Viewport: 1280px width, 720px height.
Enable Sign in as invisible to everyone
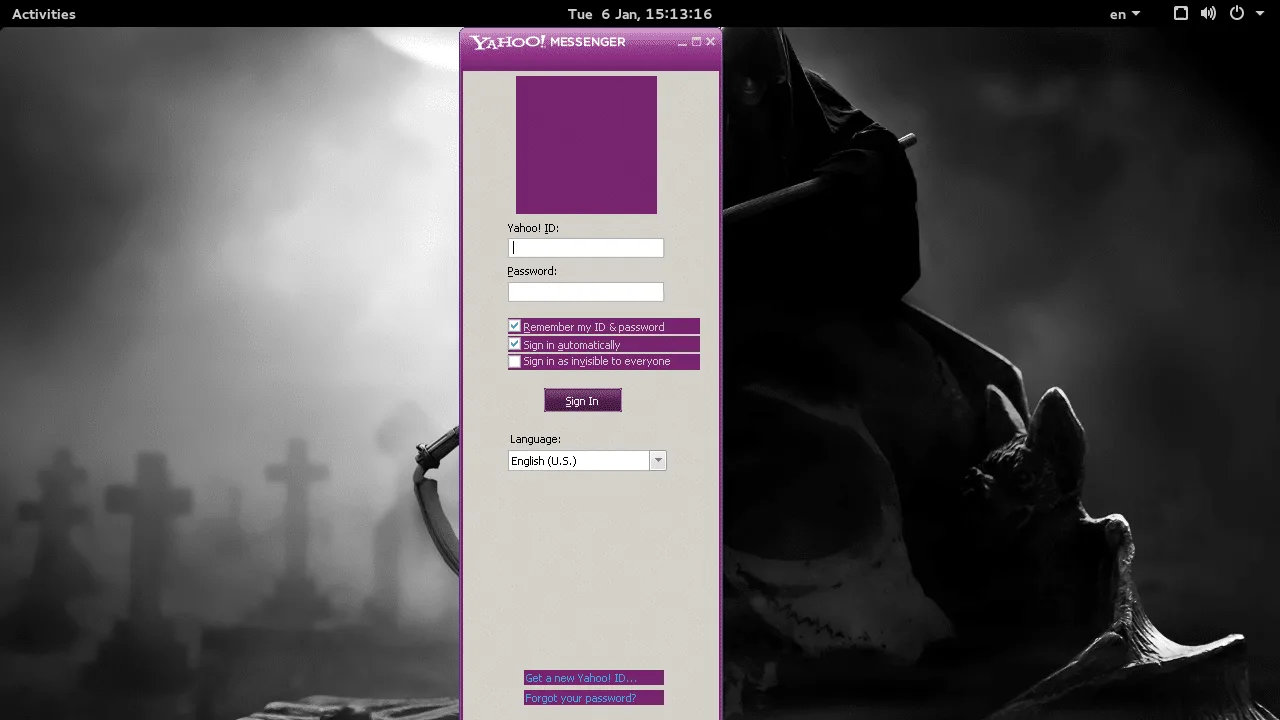pos(515,362)
